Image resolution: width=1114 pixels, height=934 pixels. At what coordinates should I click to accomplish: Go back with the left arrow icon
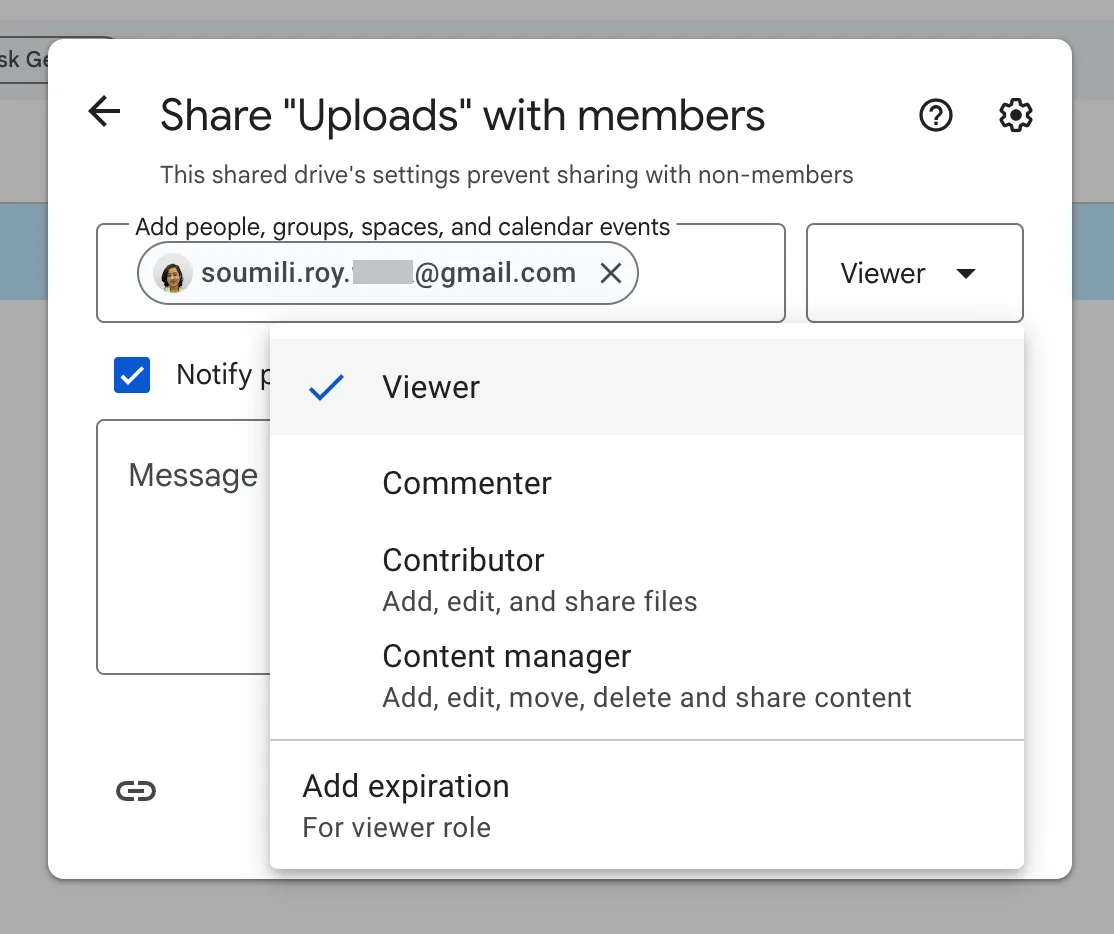point(104,112)
